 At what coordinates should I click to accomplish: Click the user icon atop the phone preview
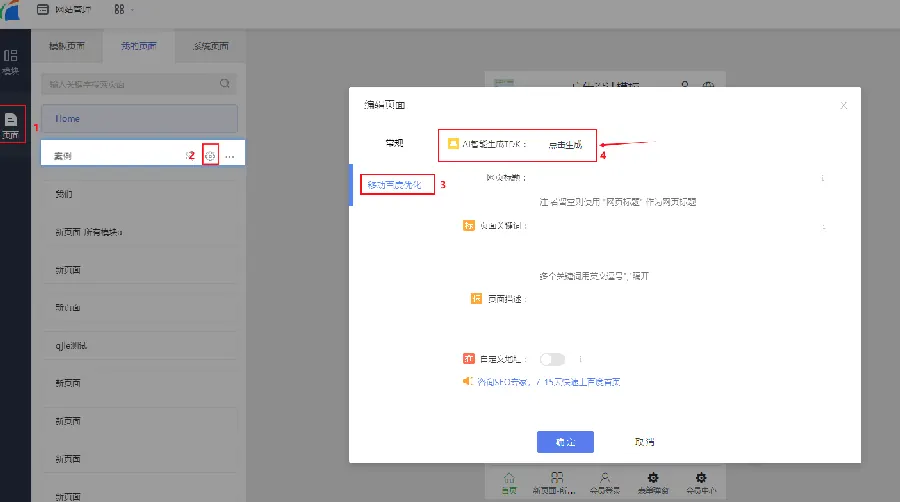click(x=685, y=85)
